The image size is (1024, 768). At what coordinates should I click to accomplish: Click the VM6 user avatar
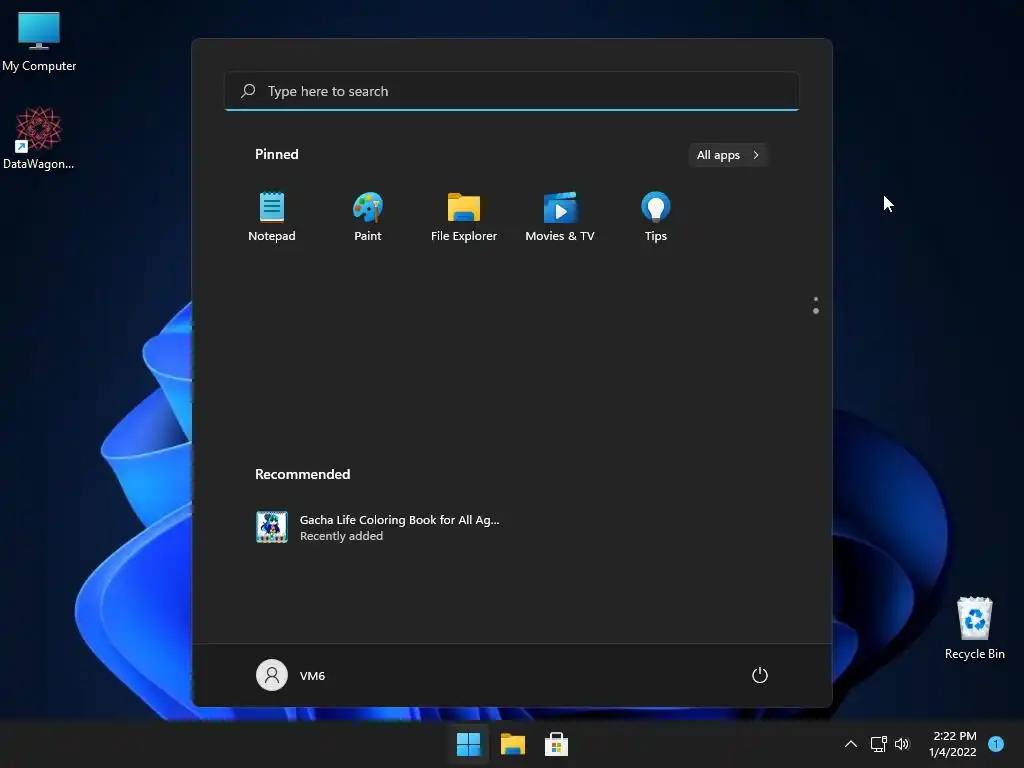[272, 675]
